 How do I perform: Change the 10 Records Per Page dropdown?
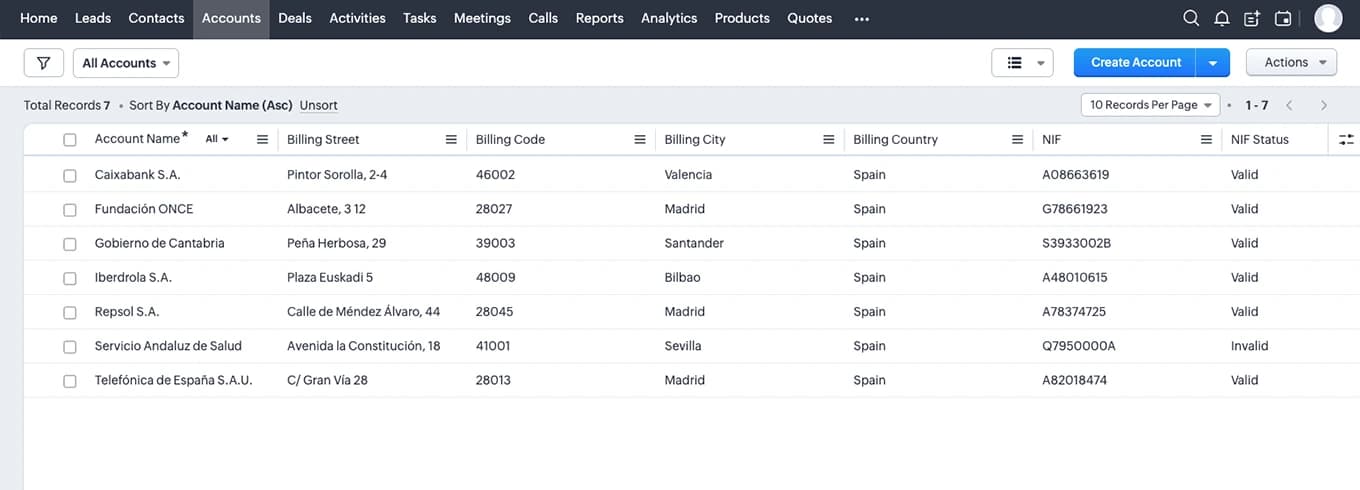[x=1151, y=105]
